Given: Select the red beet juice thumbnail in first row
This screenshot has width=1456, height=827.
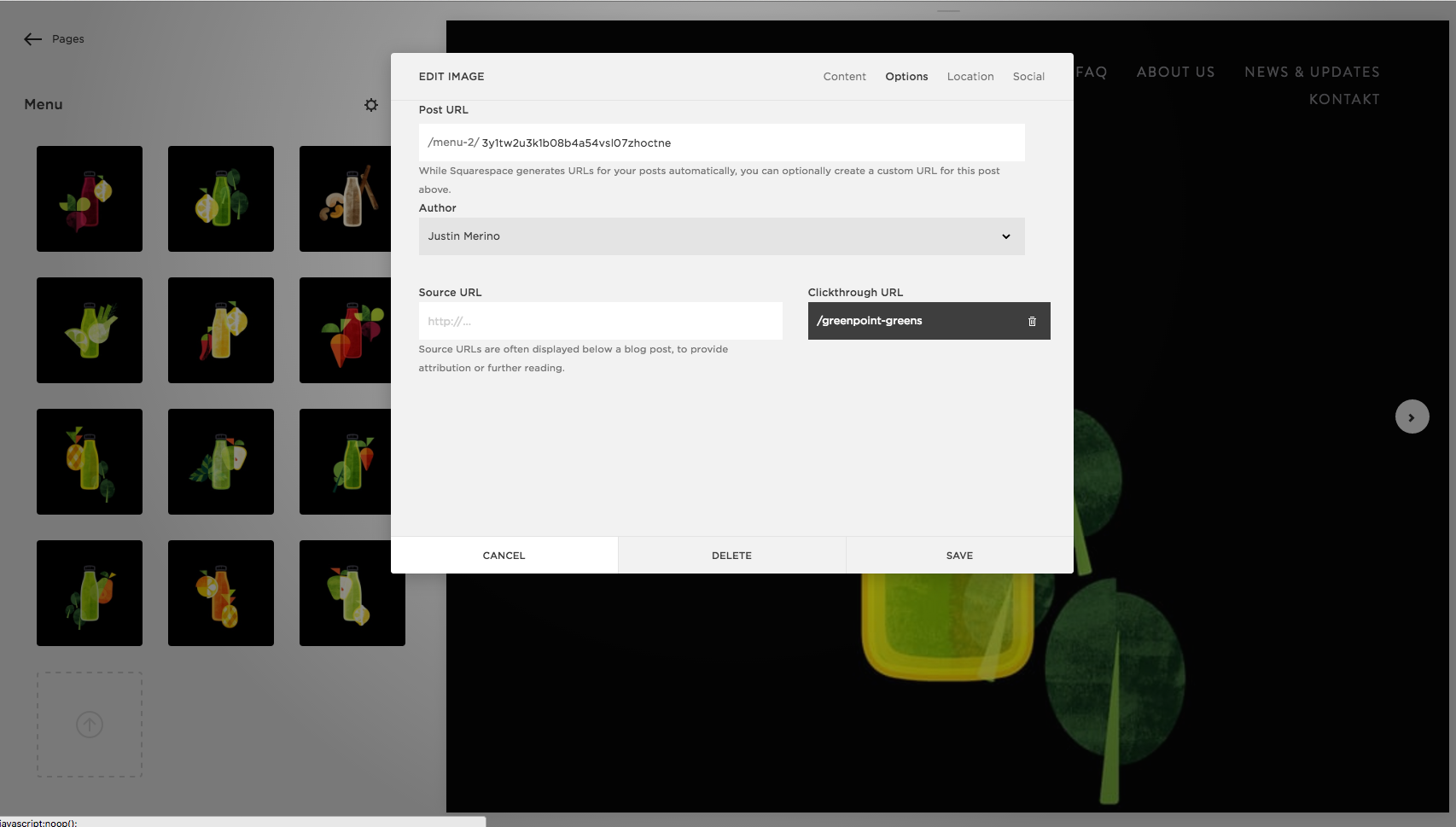Looking at the screenshot, I should pyautogui.click(x=90, y=199).
